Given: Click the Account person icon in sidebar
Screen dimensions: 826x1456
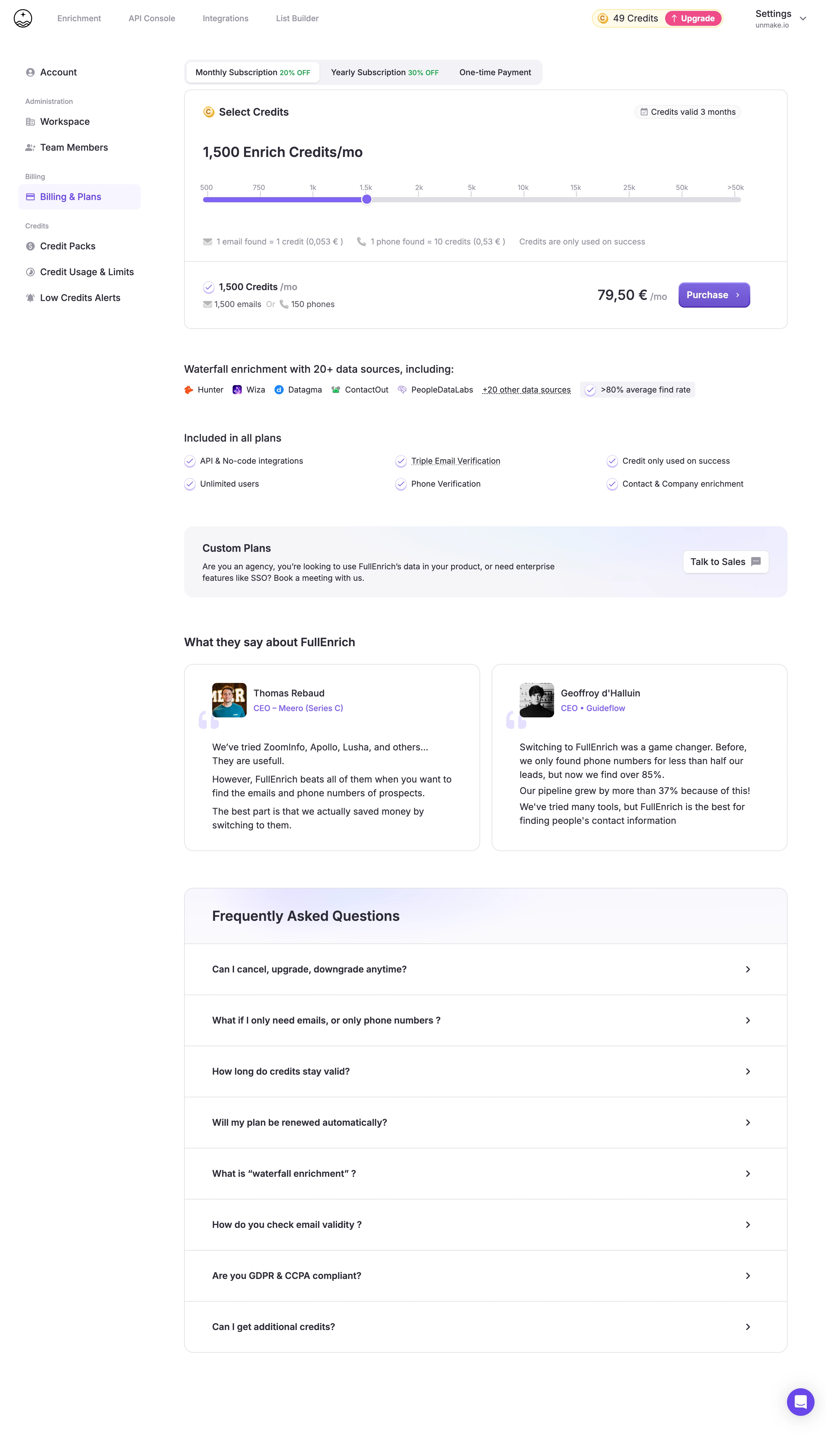Looking at the screenshot, I should [x=30, y=72].
